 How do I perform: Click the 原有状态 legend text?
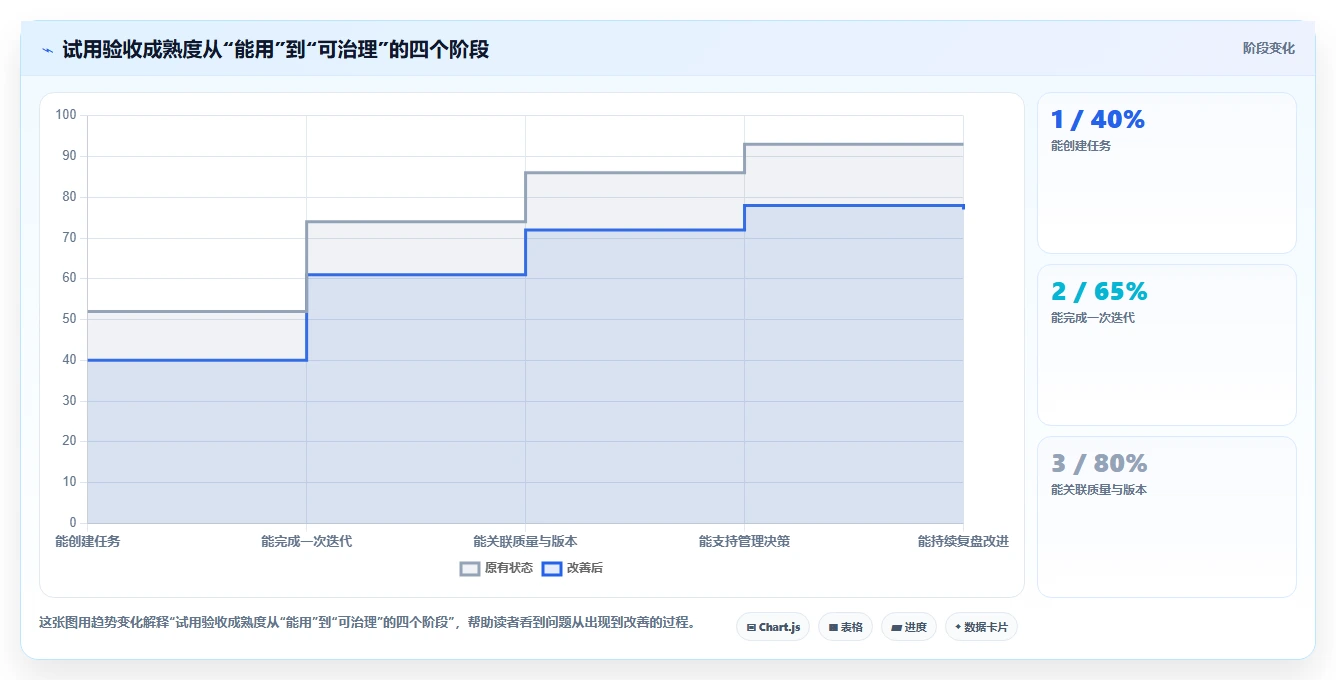coord(509,568)
